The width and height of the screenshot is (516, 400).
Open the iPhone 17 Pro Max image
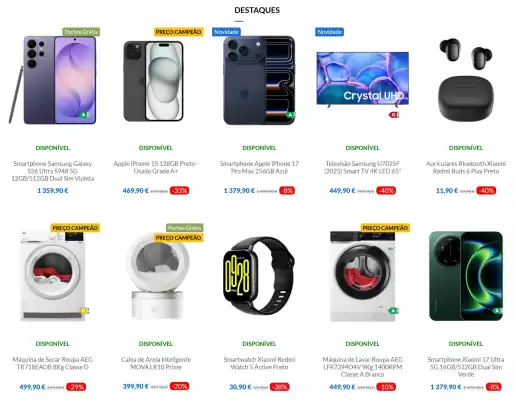click(x=259, y=80)
